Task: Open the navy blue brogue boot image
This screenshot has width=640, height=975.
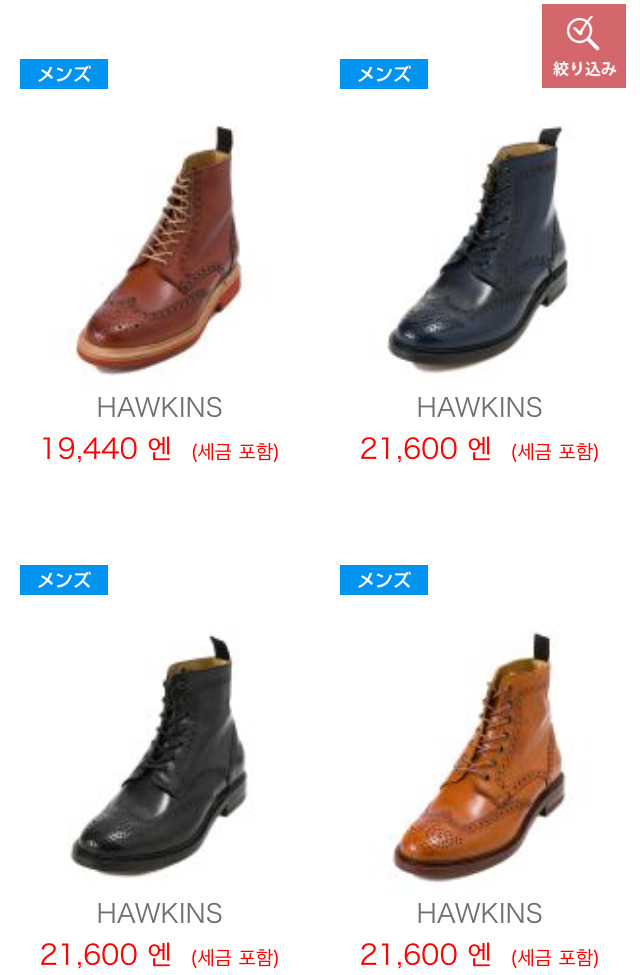Action: [x=479, y=247]
